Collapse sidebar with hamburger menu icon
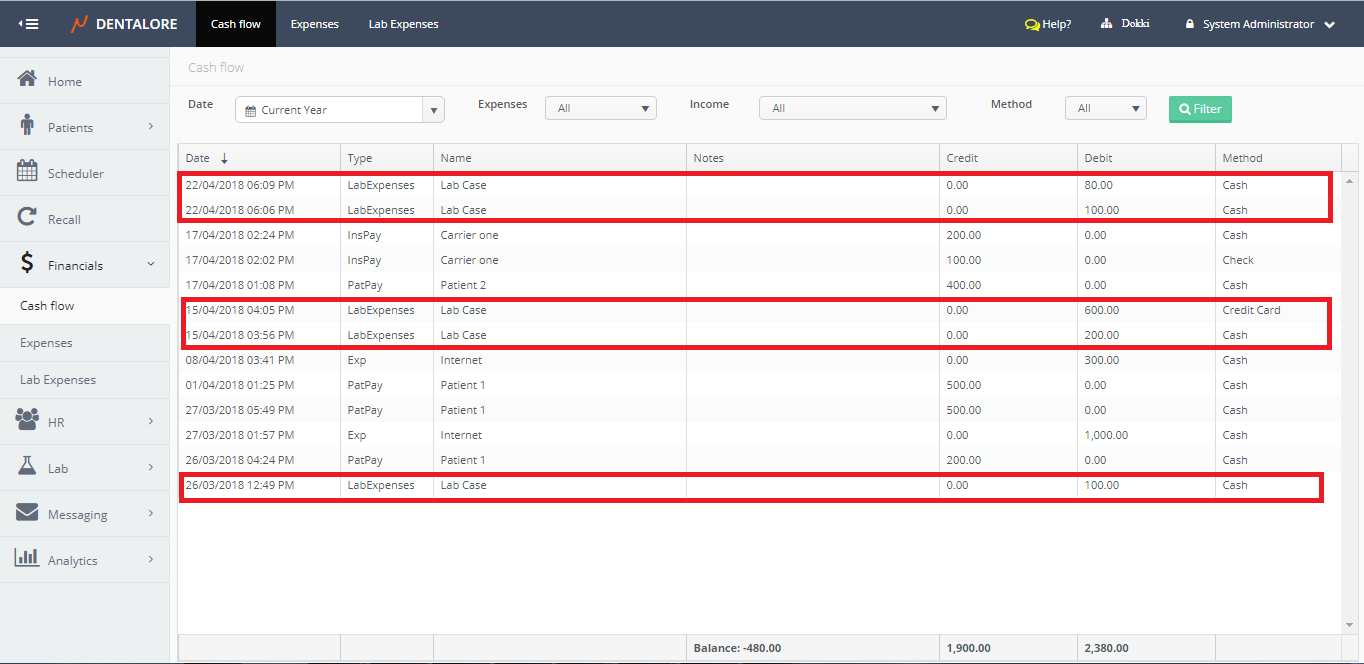 pyautogui.click(x=29, y=24)
